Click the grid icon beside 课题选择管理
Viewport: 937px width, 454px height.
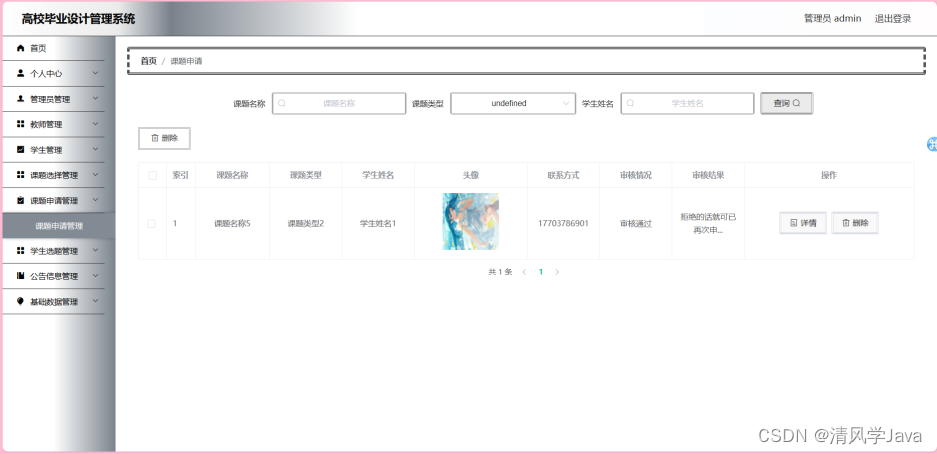click(21, 175)
